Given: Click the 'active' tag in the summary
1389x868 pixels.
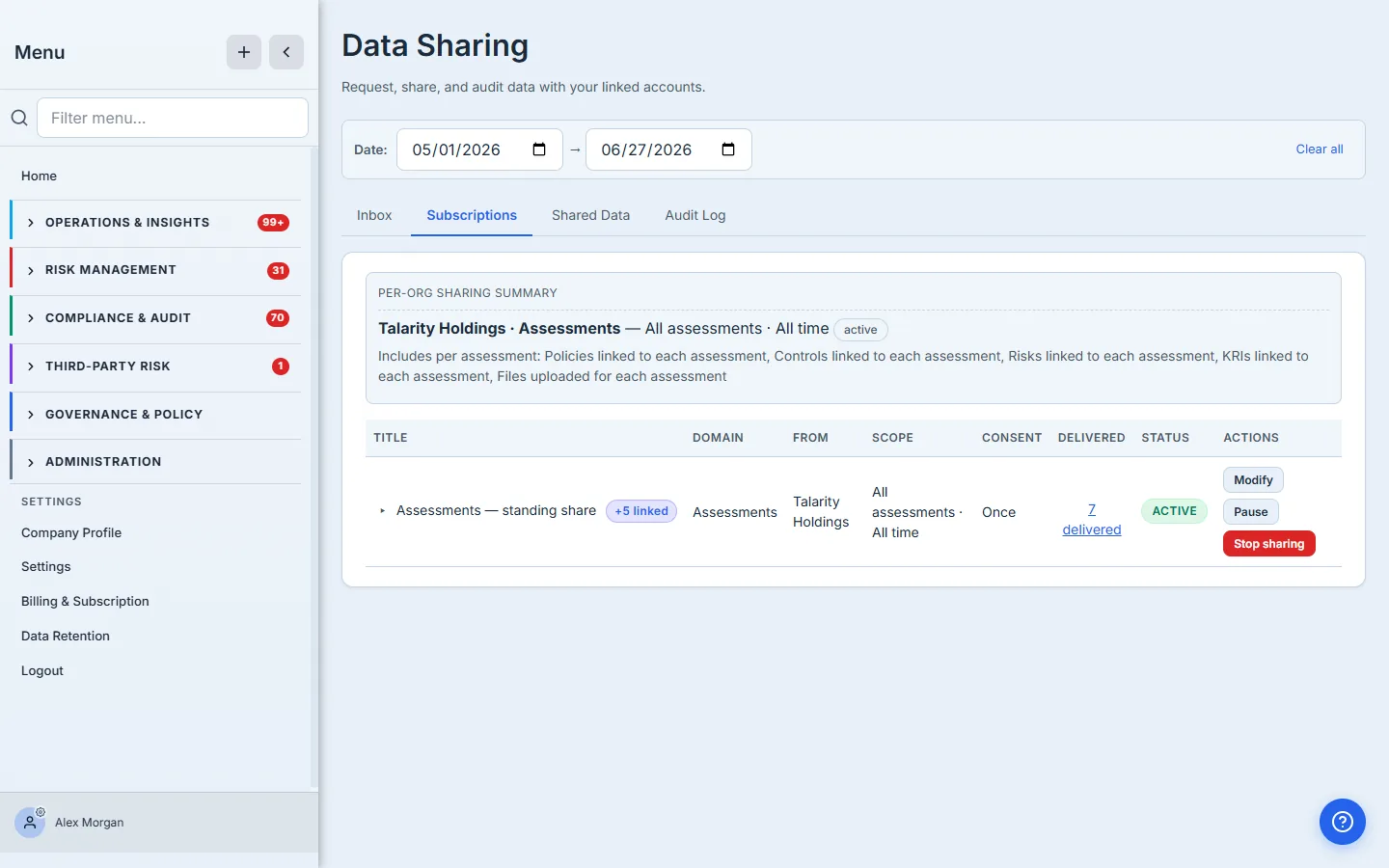Looking at the screenshot, I should (860, 330).
